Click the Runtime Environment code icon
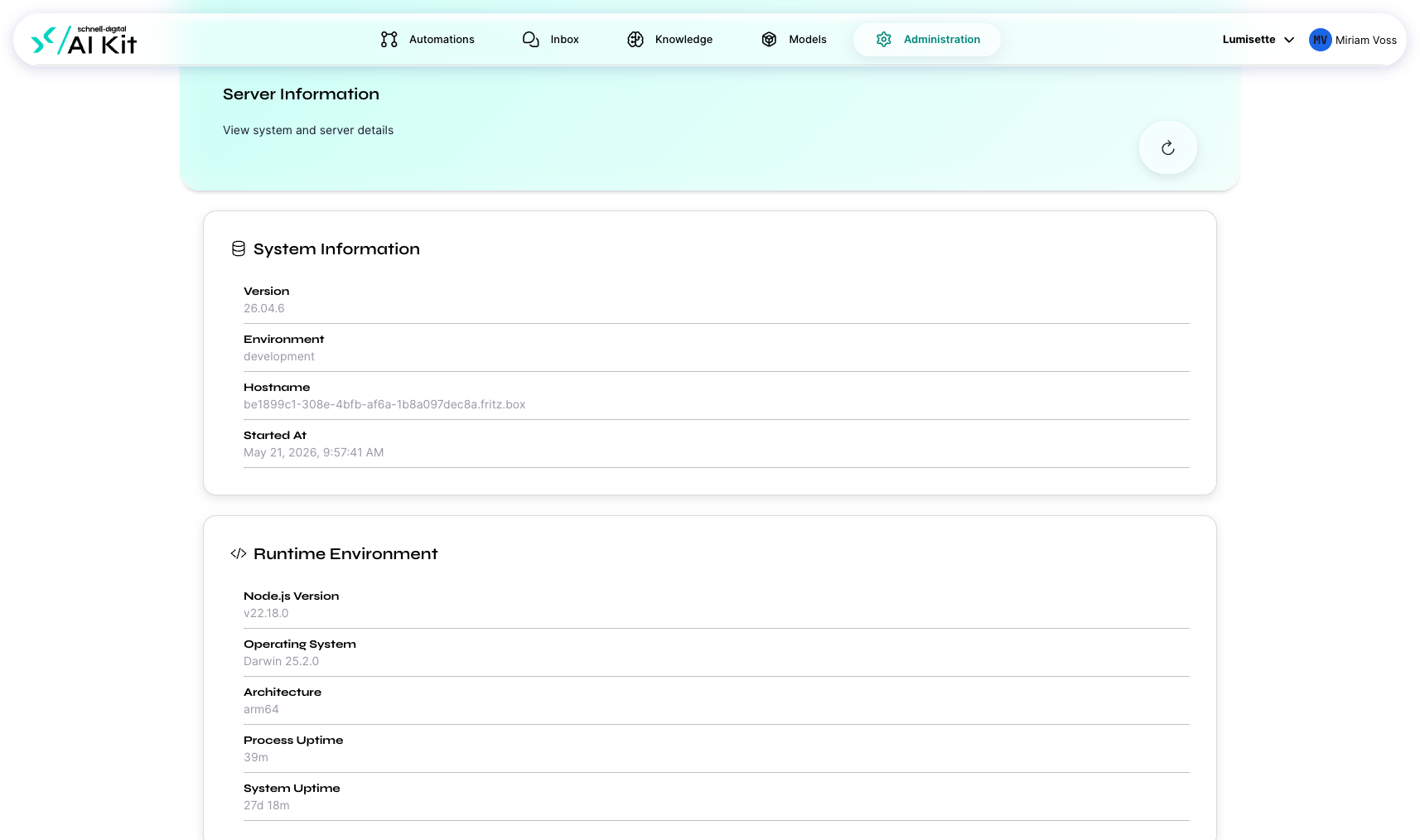1420x840 pixels. coord(239,553)
